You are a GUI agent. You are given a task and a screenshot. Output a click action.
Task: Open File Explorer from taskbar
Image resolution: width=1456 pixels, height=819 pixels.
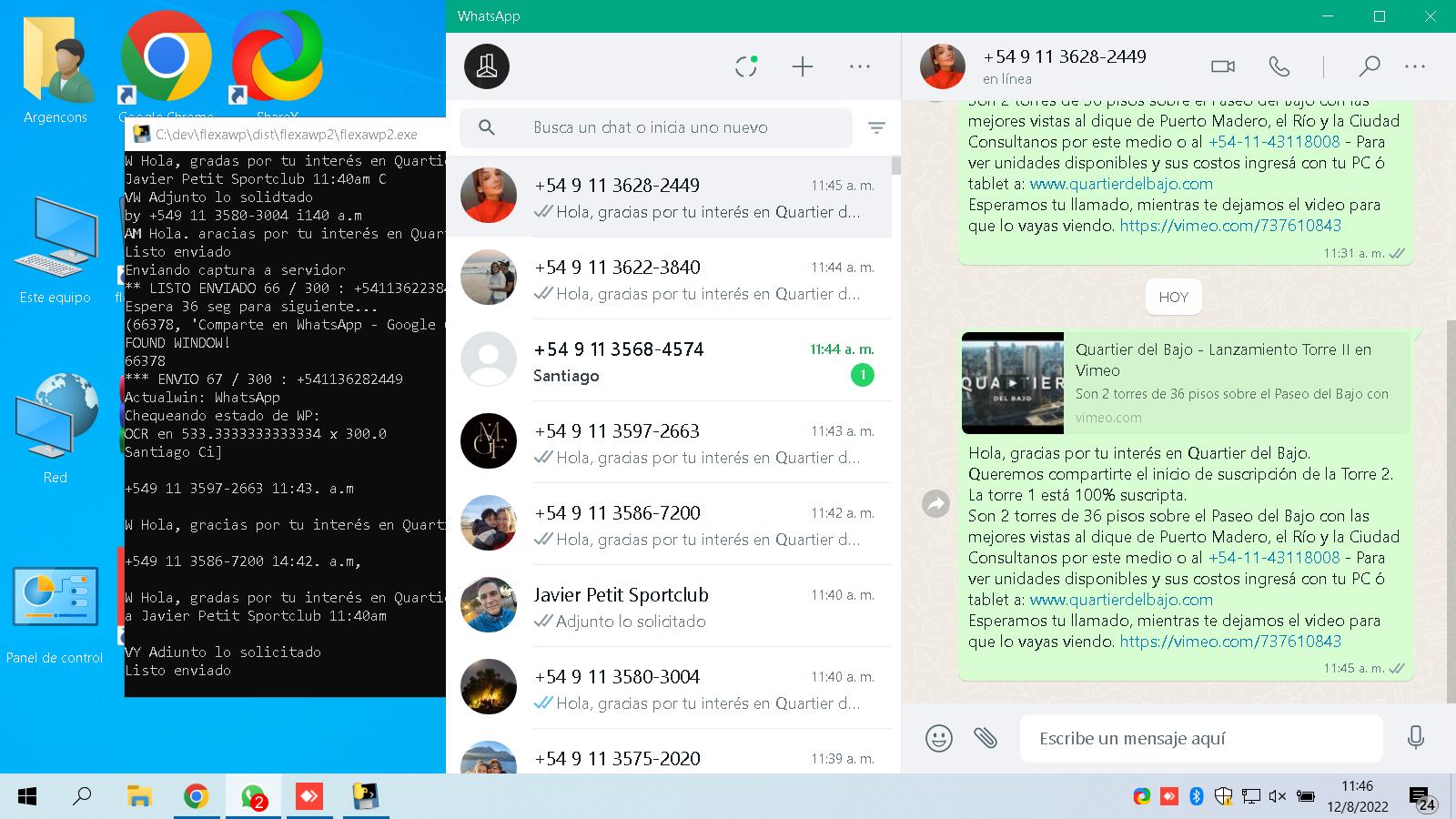(x=139, y=796)
